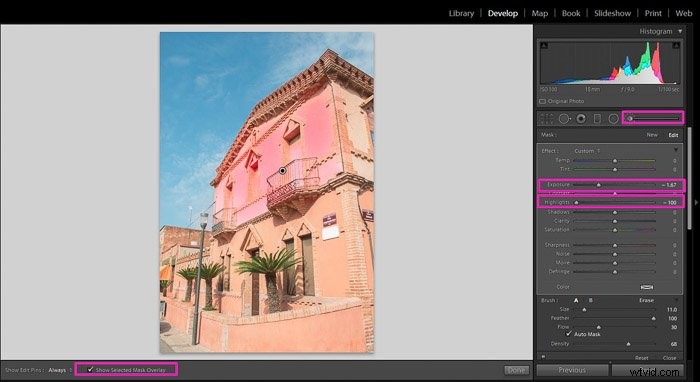Toggle shadow clipping indicator in histogram
700x382 pixels.
[x=544, y=45]
